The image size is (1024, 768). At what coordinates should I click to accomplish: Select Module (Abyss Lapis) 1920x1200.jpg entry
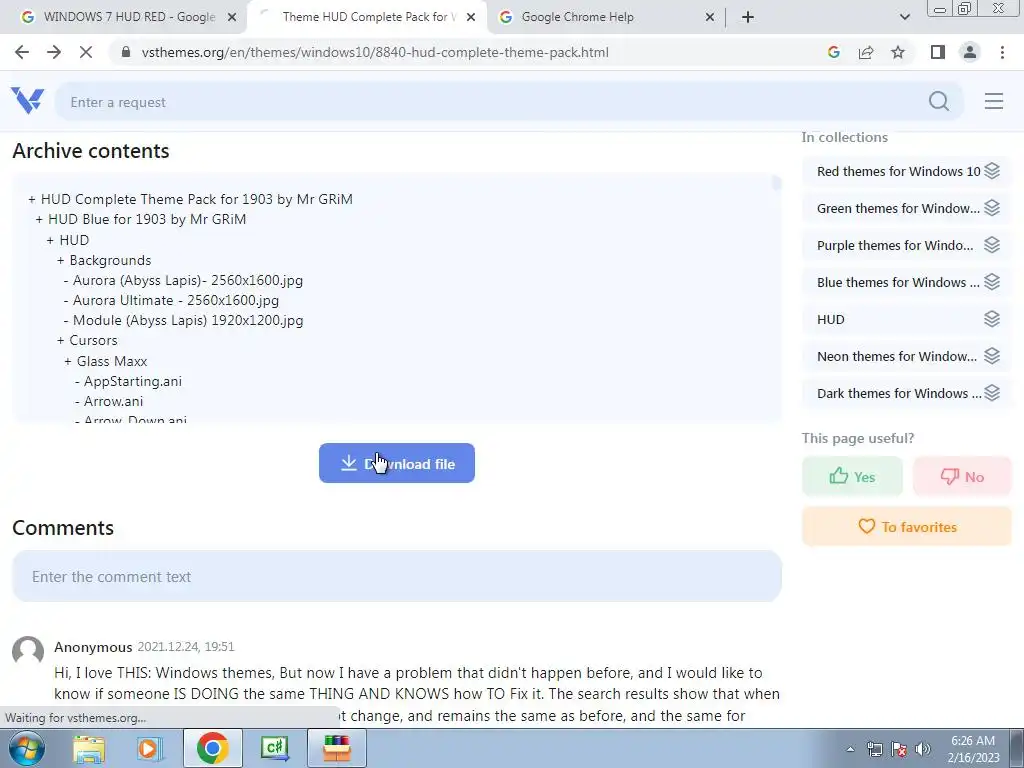188,321
